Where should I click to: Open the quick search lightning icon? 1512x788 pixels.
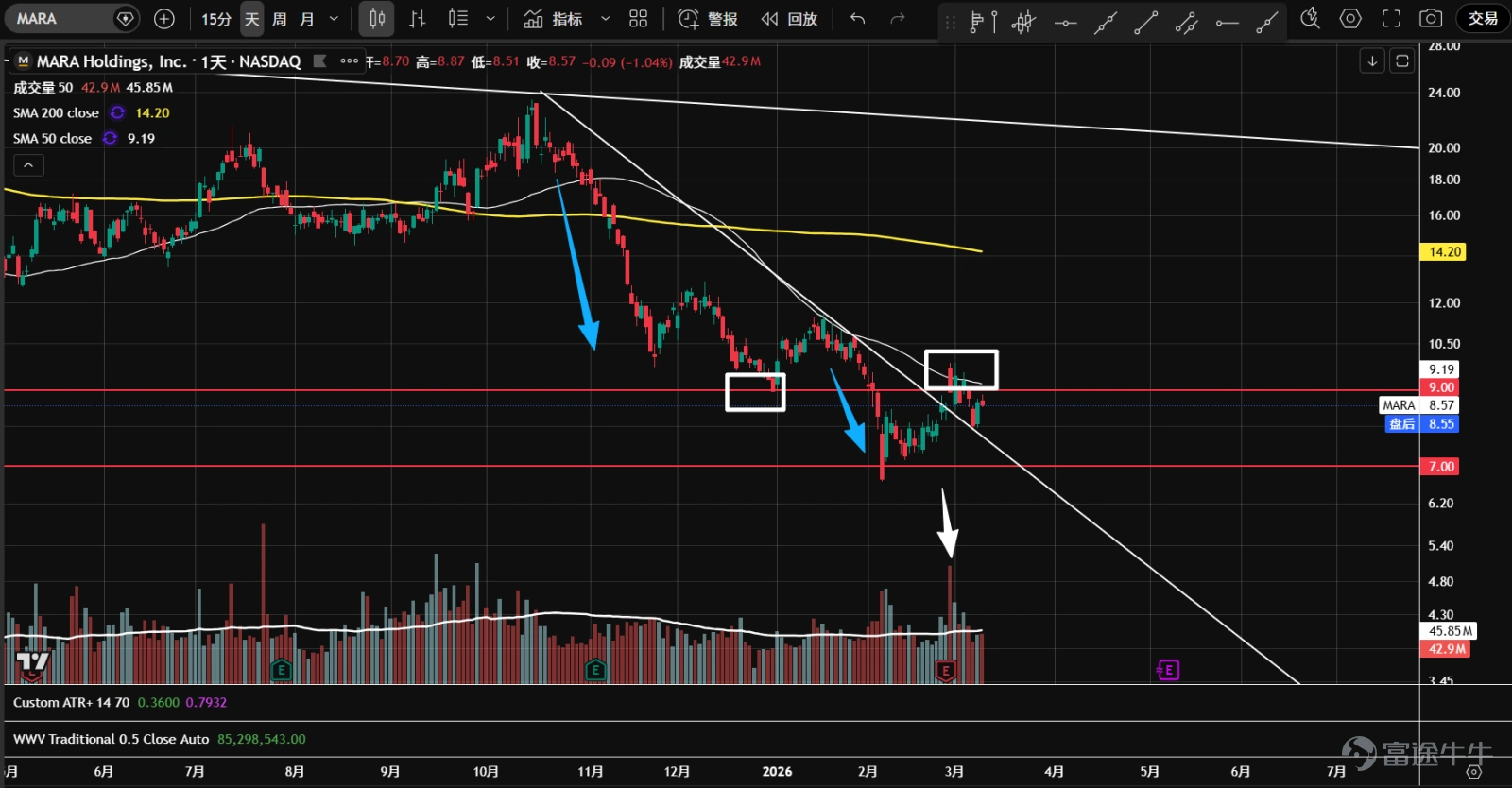pos(1310,19)
